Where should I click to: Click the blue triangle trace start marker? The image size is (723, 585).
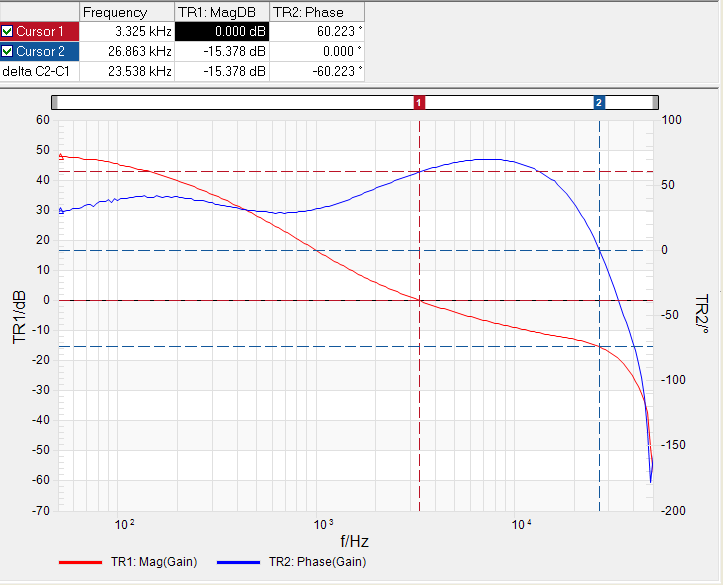(x=61, y=211)
